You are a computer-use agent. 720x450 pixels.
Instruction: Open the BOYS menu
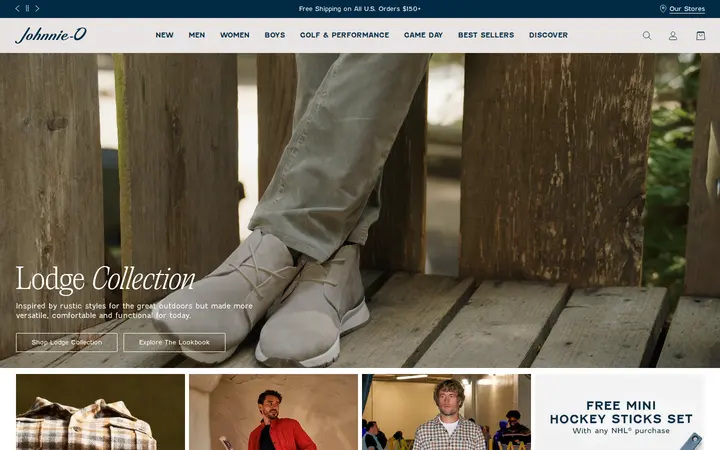[275, 35]
